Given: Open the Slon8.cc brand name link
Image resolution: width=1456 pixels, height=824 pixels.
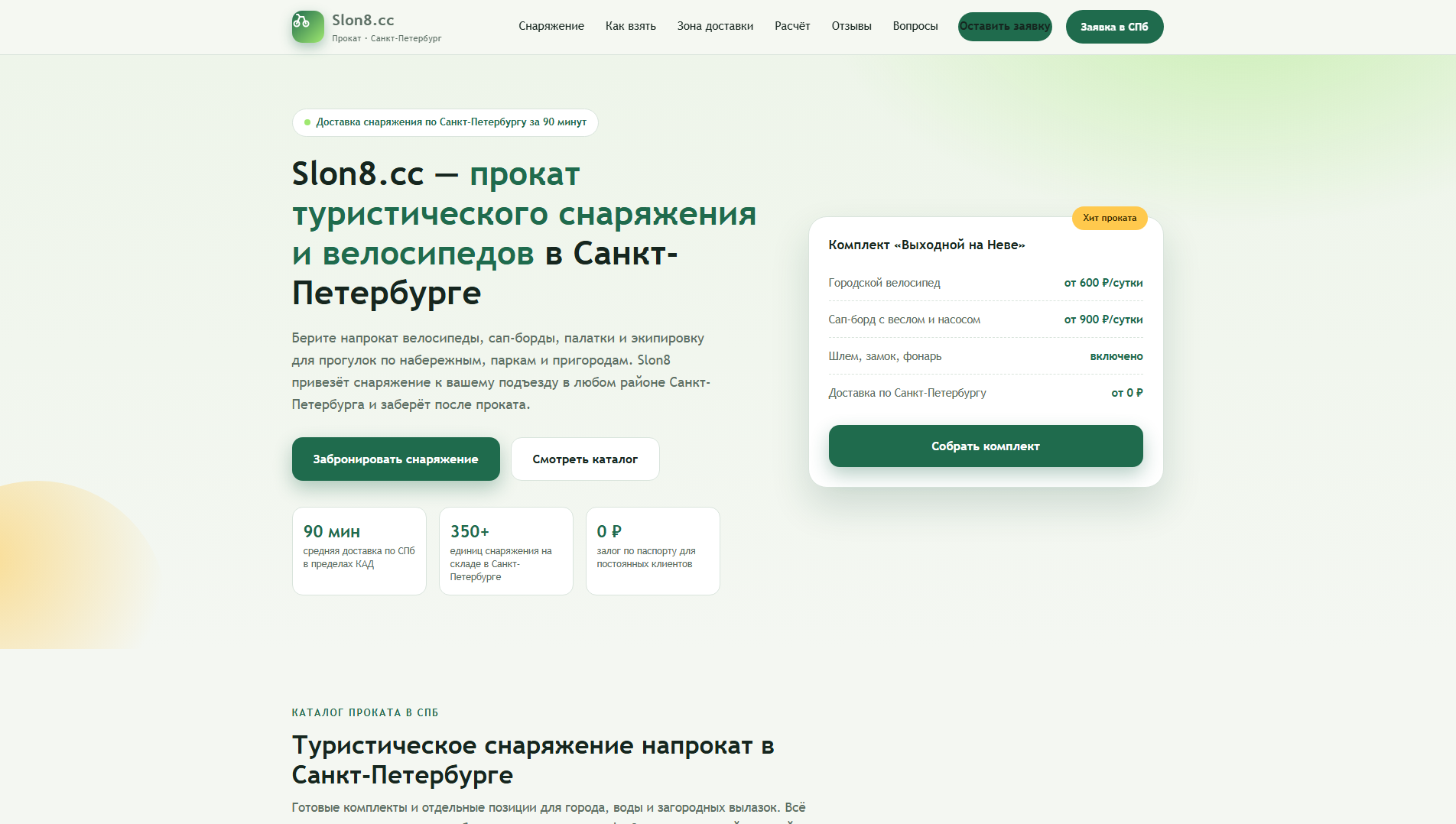Looking at the screenshot, I should click(363, 21).
